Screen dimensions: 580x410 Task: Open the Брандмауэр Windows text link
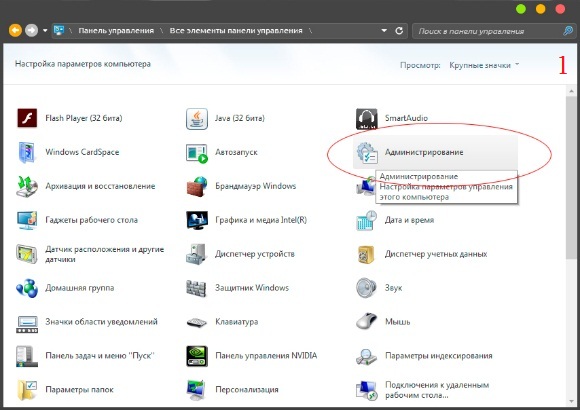[x=256, y=186]
